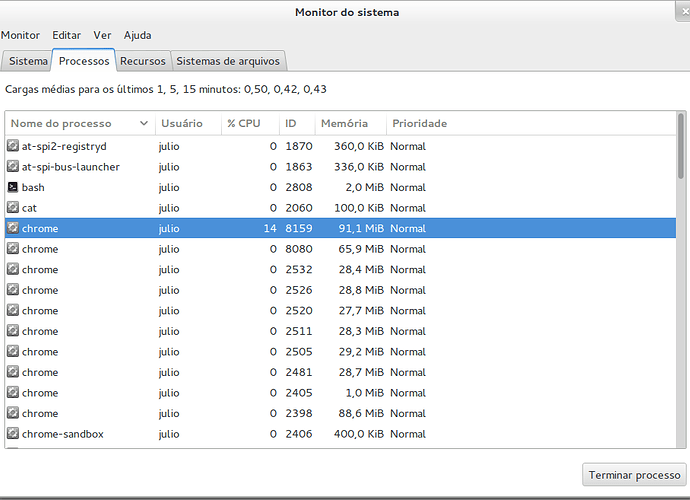690x500 pixels.
Task: Click memory value 27,7 MiB
Action: click(361, 311)
